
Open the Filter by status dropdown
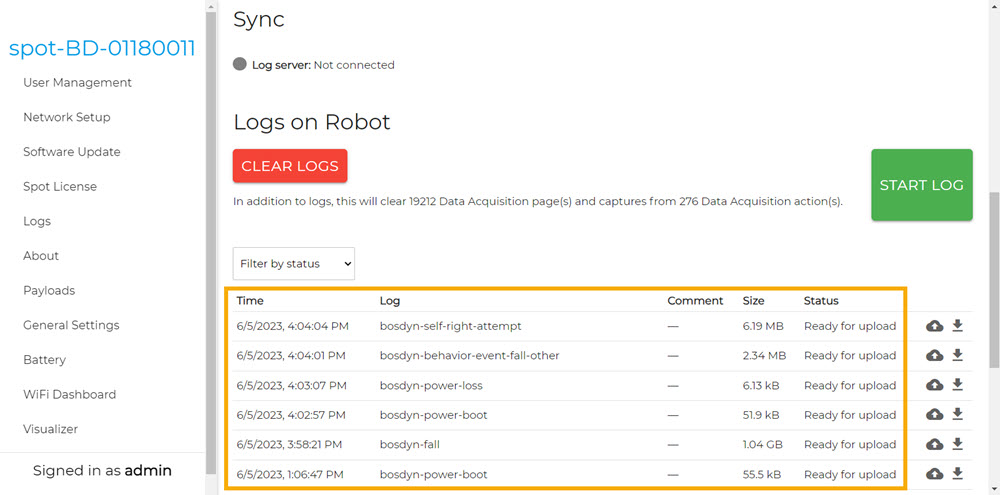pos(294,264)
